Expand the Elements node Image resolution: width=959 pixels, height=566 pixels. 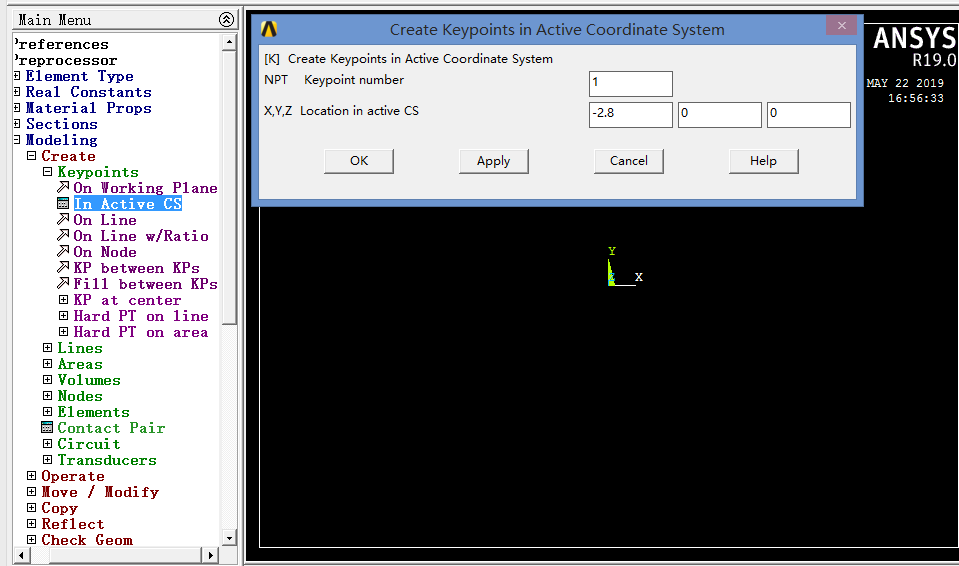[48, 411]
